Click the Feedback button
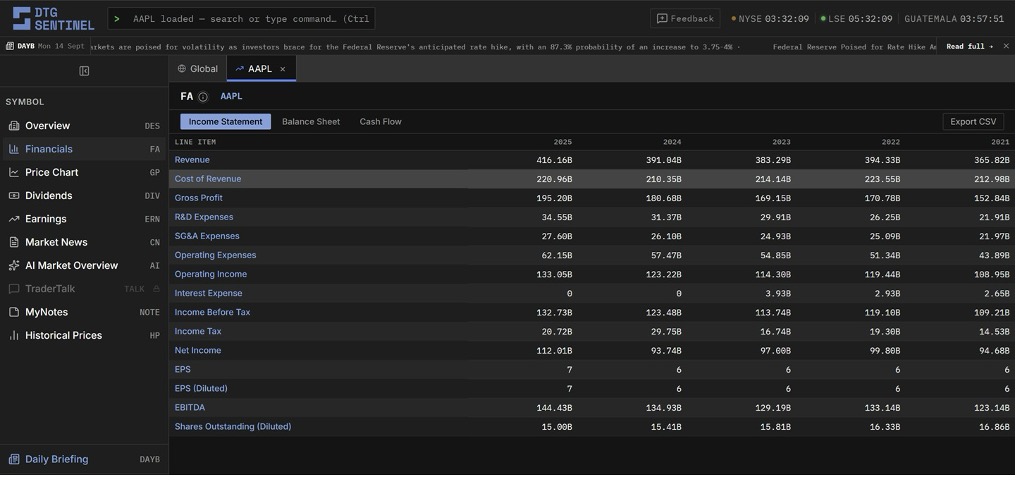1016x494 pixels. pyautogui.click(x=685, y=19)
